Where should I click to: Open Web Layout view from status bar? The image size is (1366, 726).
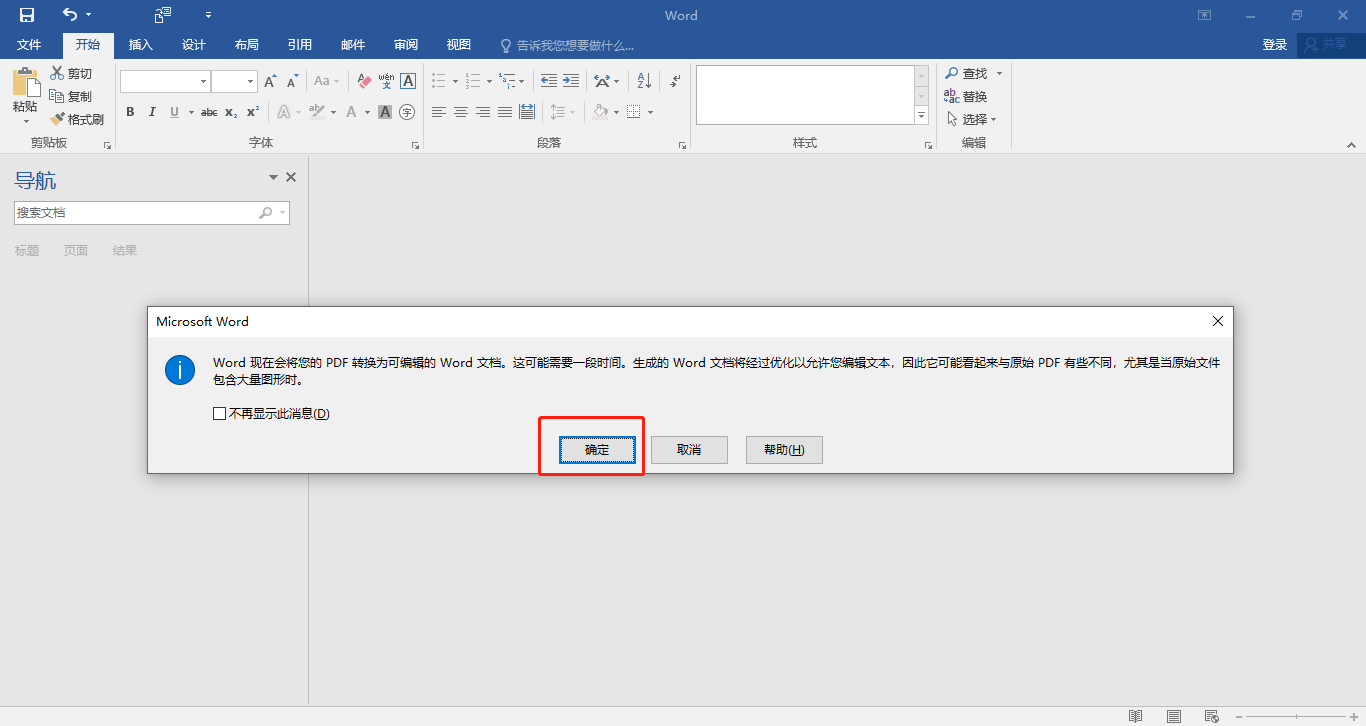click(x=1211, y=716)
